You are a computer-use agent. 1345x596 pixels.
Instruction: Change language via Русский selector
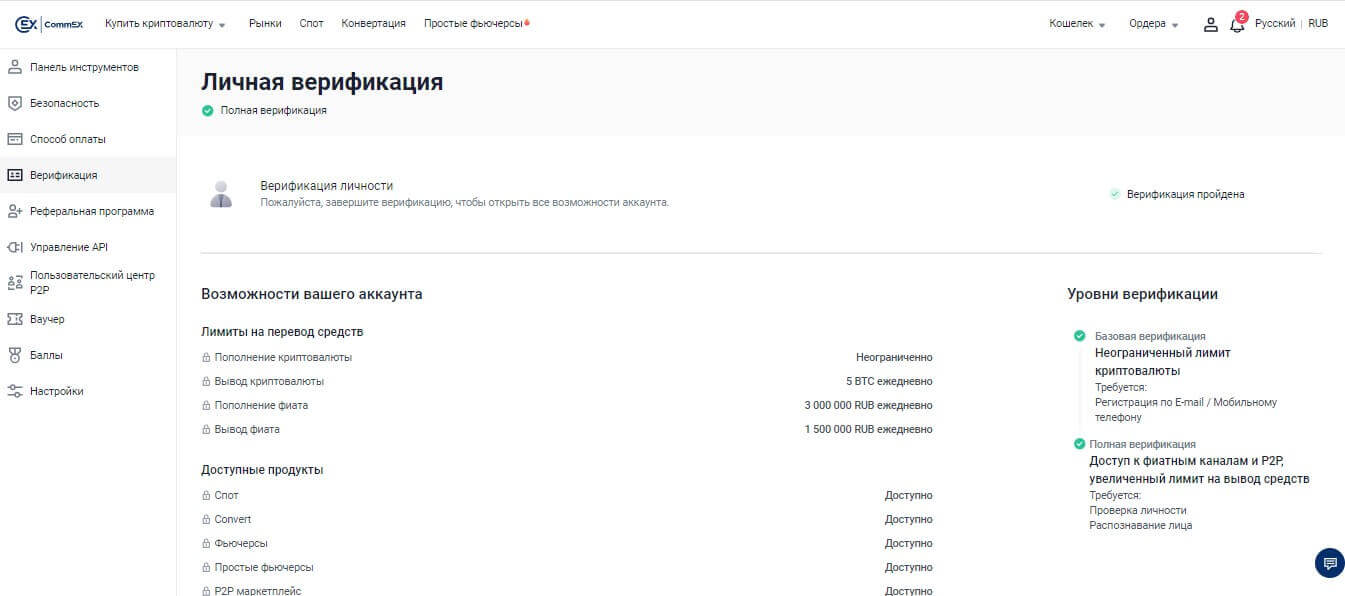click(1274, 24)
